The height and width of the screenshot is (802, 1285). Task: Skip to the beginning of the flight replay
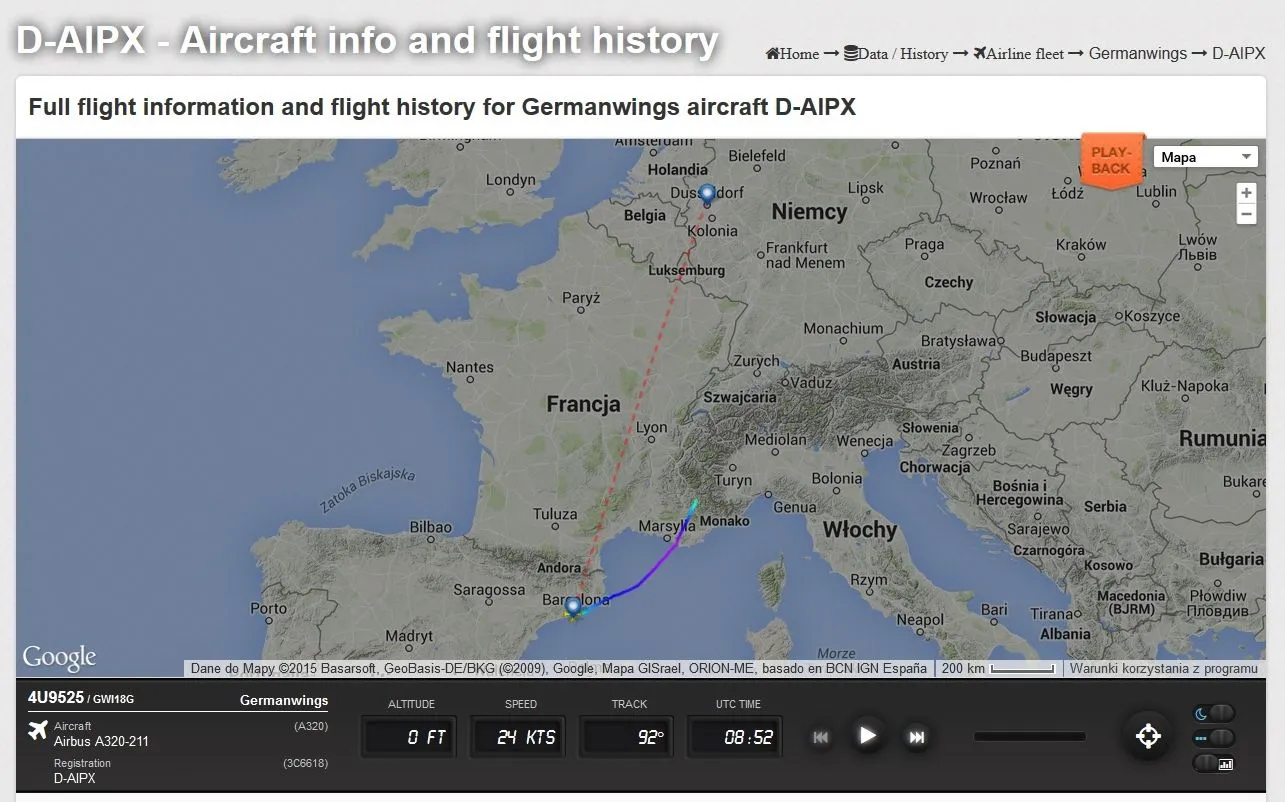820,736
